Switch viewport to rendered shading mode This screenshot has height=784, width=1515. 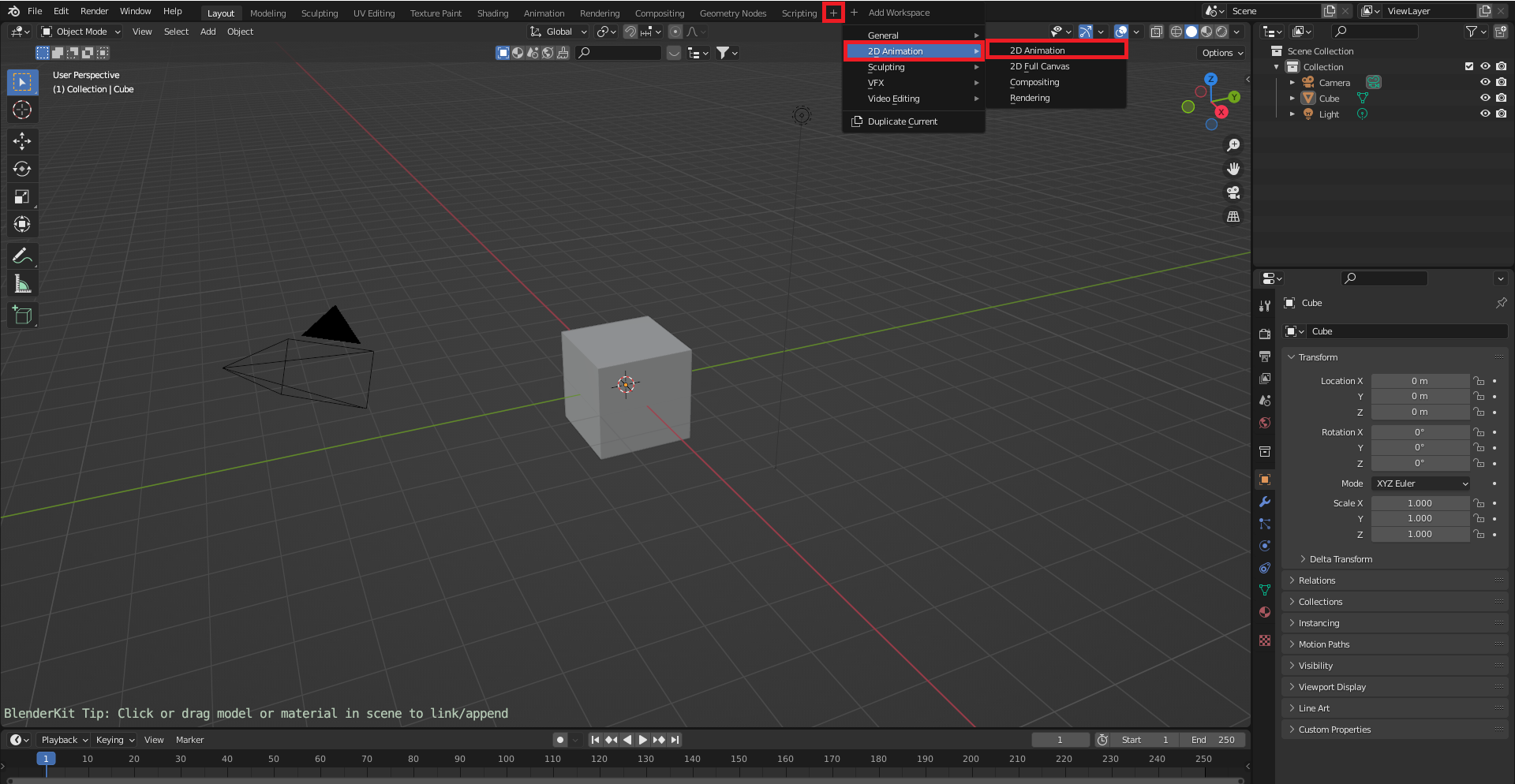[1221, 32]
